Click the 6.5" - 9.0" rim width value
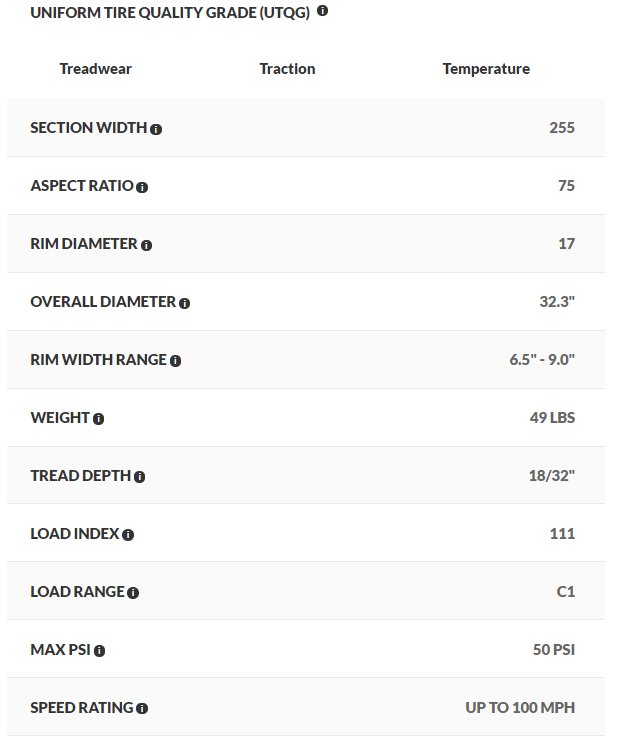 tap(542, 359)
